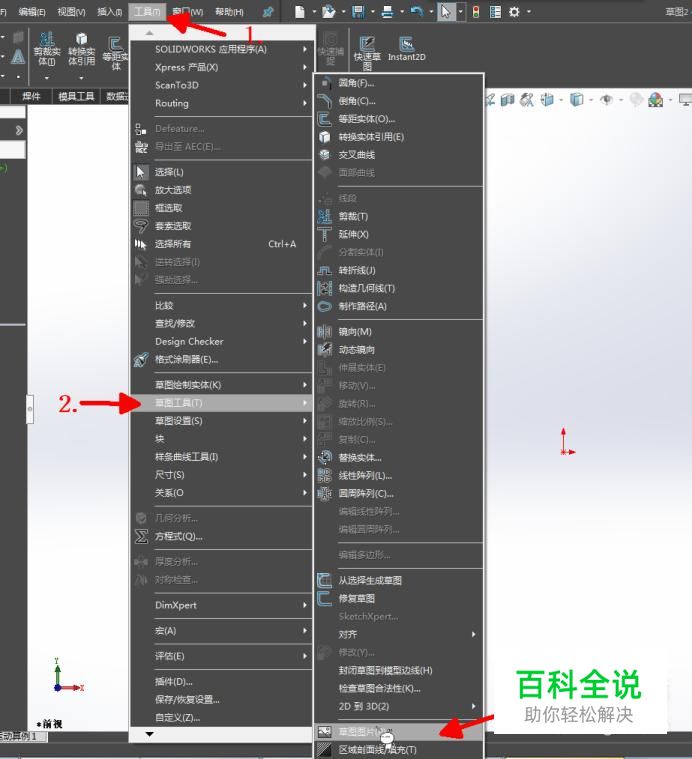Expand SOLIDWORKS 应用程序(A) submenu
Viewport: 692px width, 759px height.
[222, 49]
